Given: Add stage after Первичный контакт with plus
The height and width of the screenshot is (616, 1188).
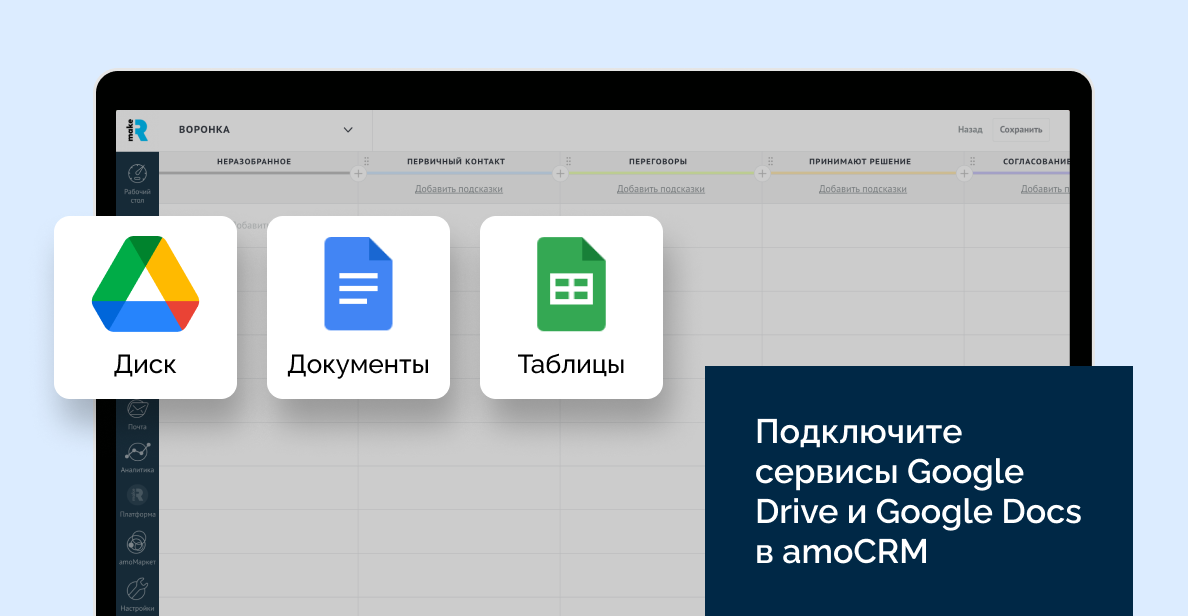Looking at the screenshot, I should coord(560,174).
